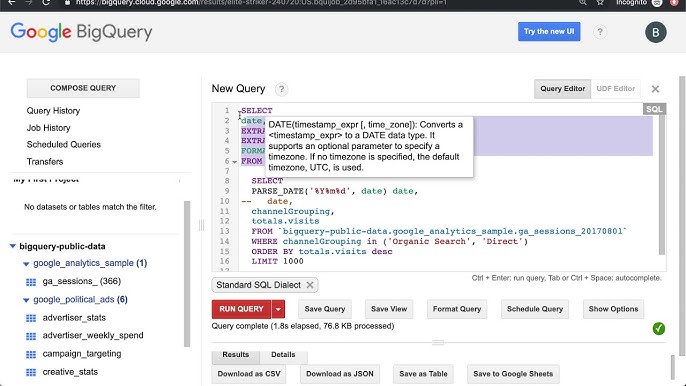Collapse the bigquery-public-data project
The width and height of the screenshot is (686, 386).
[x=13, y=246]
